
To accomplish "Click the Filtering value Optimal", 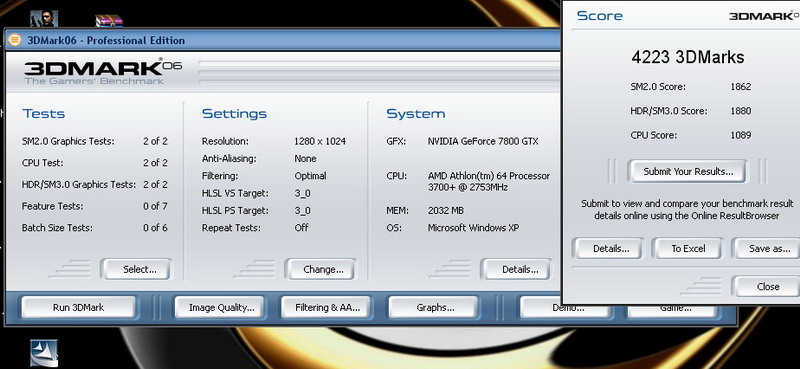I will coord(310,176).
